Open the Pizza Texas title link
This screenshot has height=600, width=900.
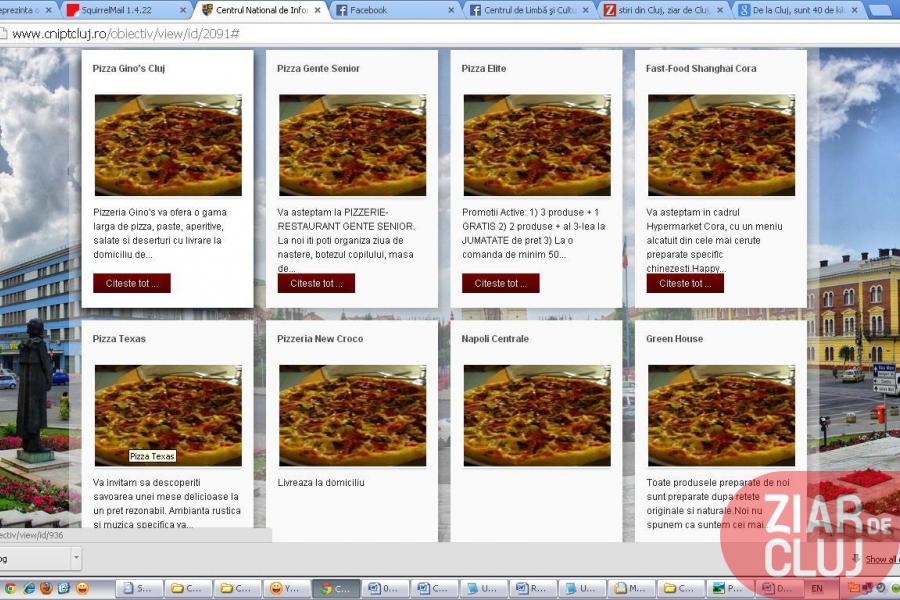click(119, 339)
